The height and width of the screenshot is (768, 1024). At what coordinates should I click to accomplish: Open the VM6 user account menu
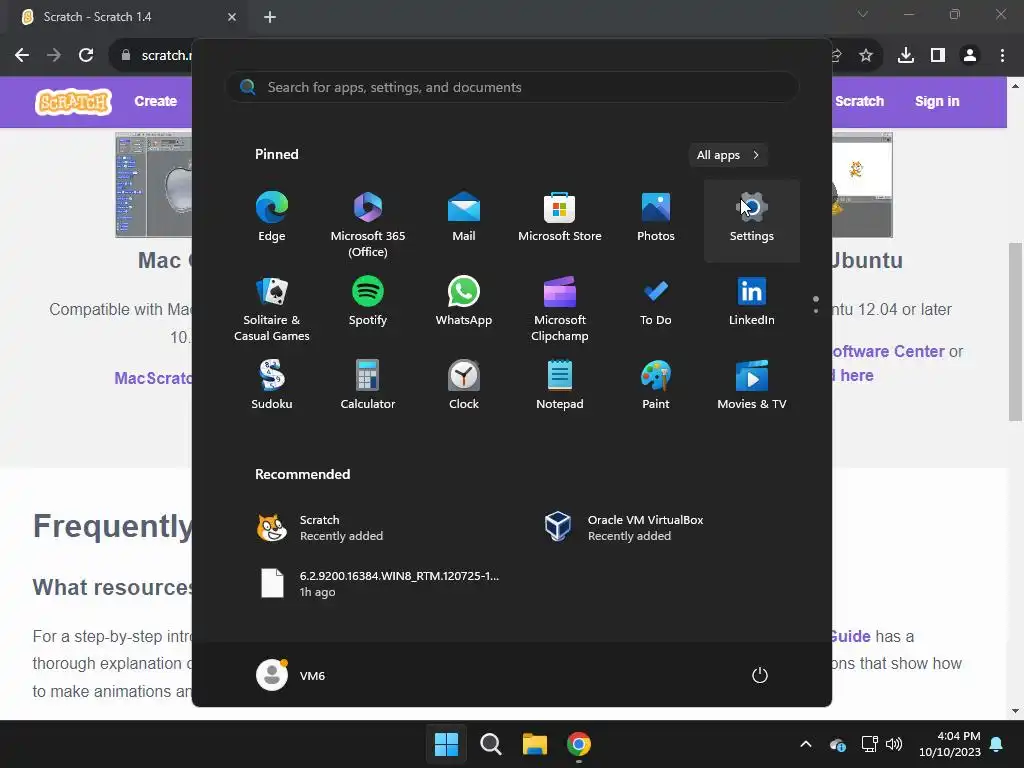tap(291, 675)
